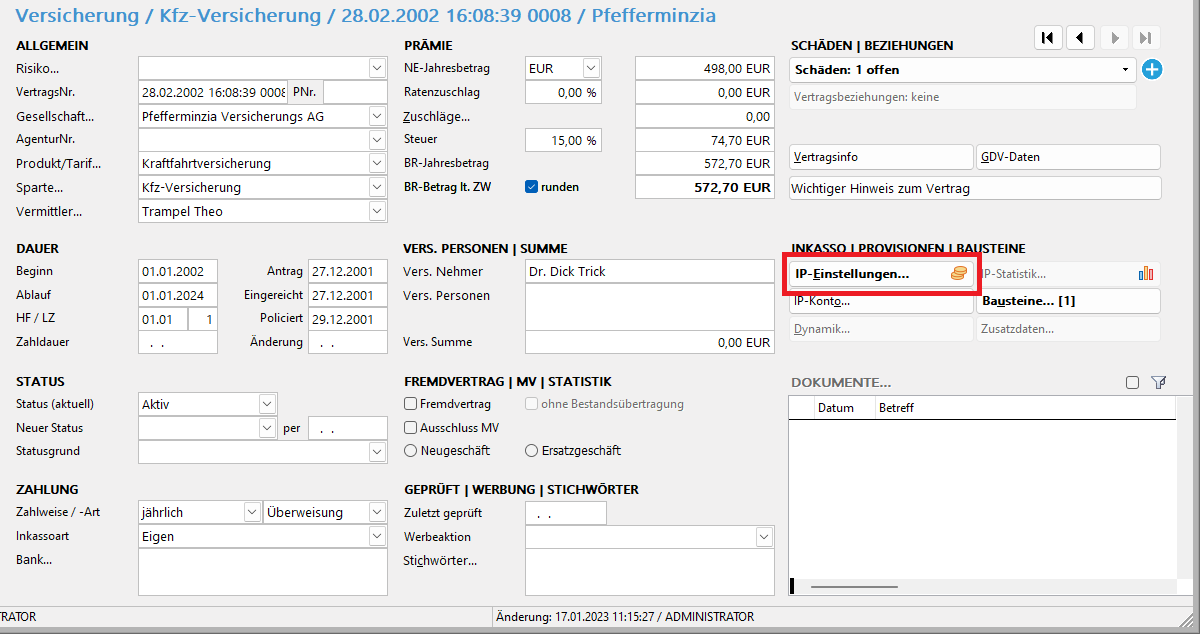Open Bausteine... [1]

click(x=1067, y=301)
